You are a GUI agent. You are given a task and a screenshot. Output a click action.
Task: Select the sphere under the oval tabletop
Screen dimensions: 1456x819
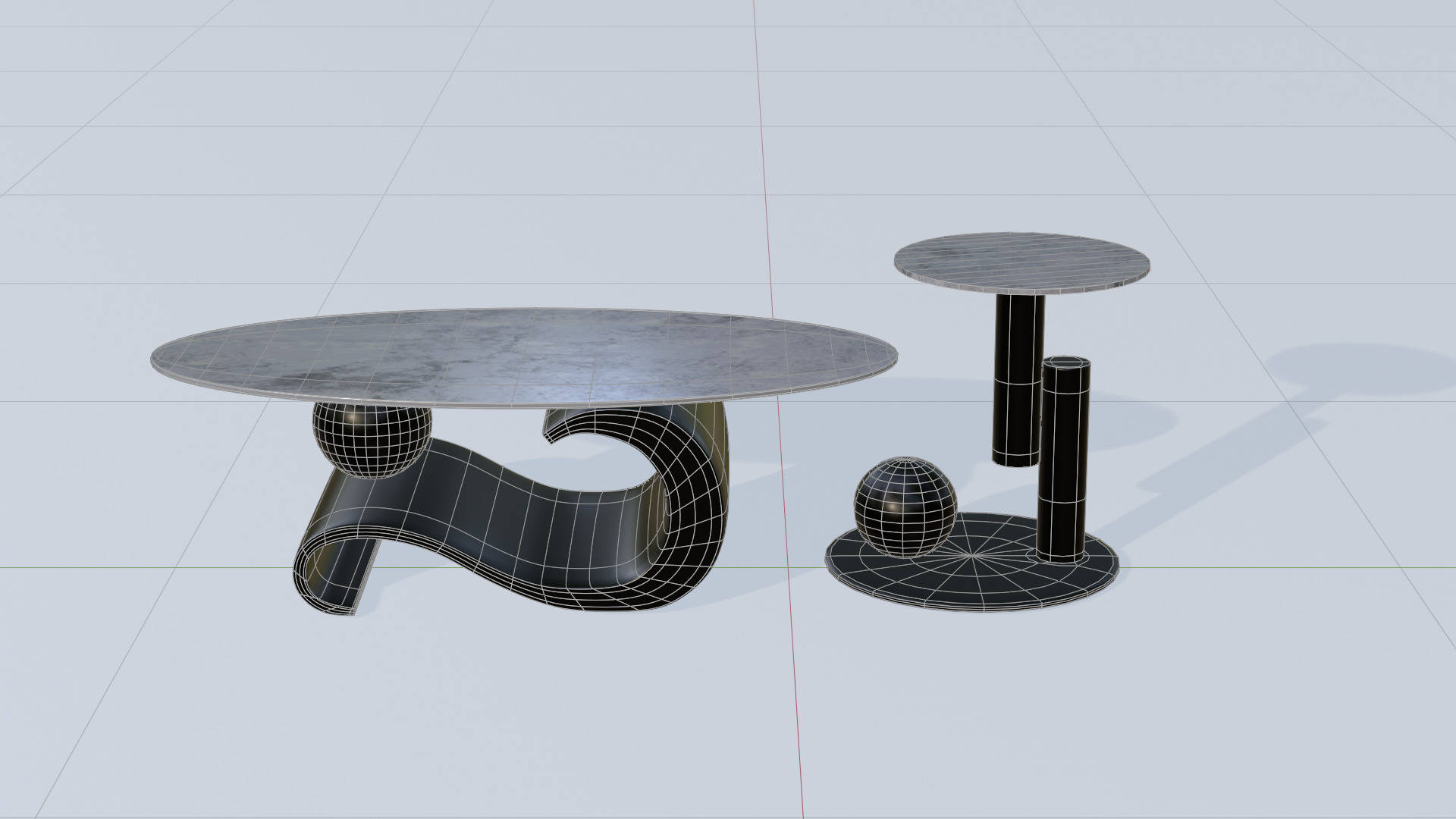371,441
